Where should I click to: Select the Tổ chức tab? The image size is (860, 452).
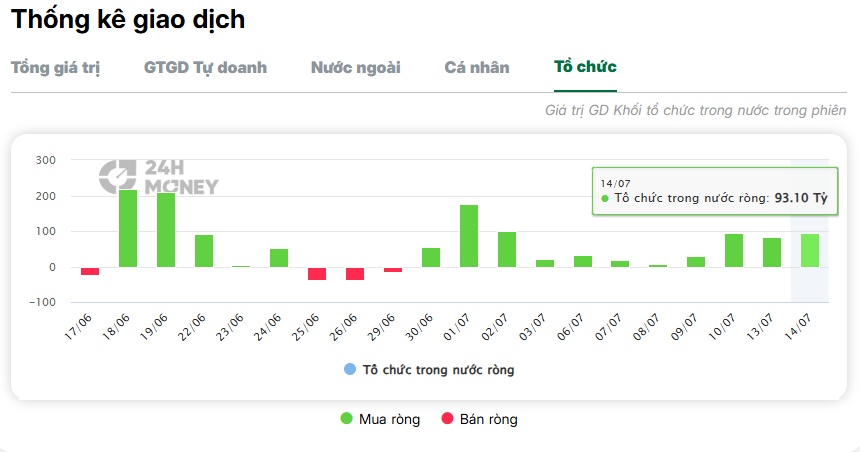coord(585,66)
